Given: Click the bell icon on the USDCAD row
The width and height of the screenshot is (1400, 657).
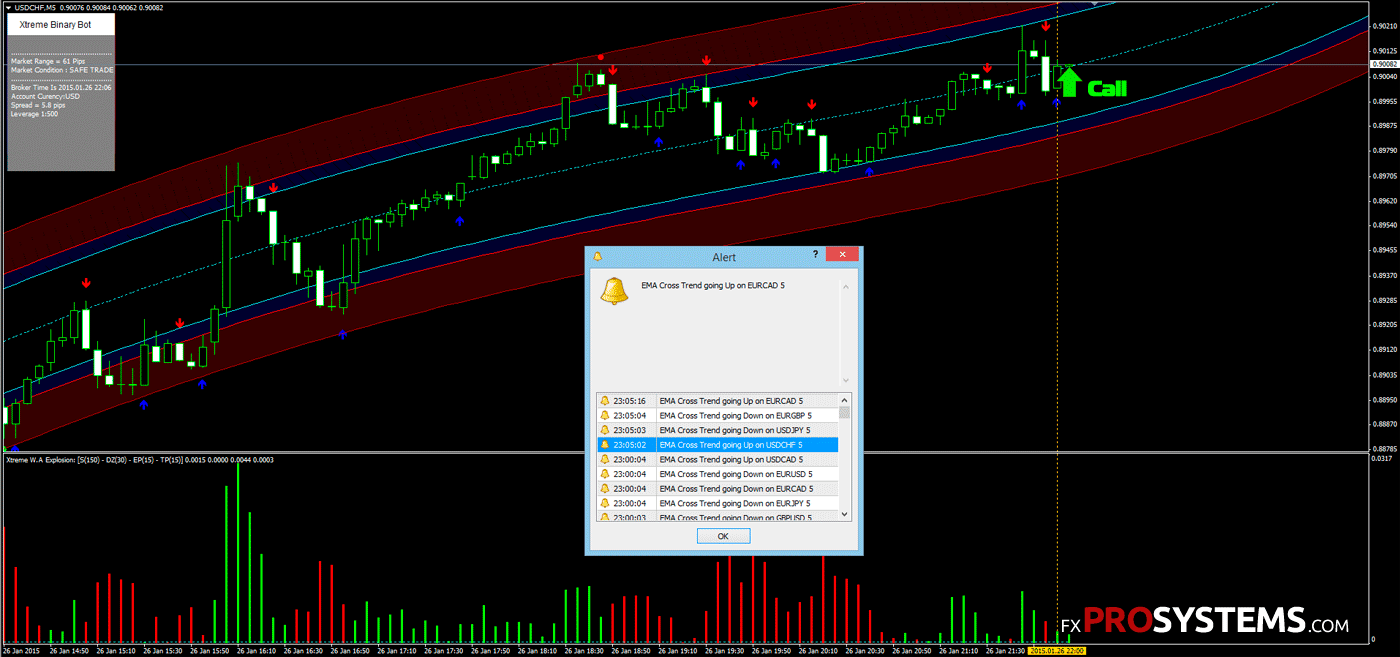Looking at the screenshot, I should [x=604, y=459].
